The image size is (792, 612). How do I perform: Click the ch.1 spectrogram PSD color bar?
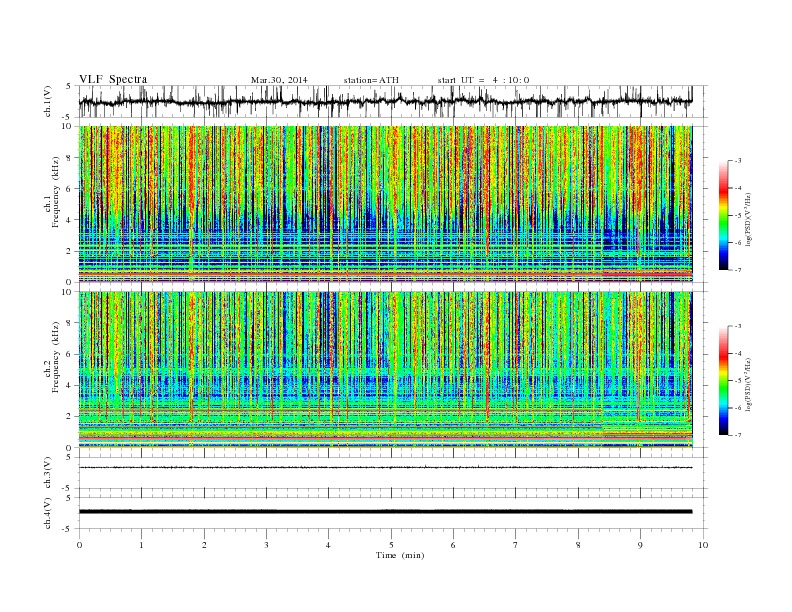pos(723,215)
